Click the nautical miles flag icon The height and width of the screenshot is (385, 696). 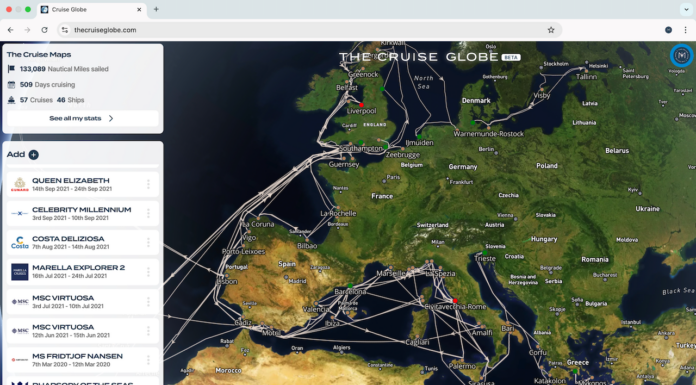tap(12, 69)
